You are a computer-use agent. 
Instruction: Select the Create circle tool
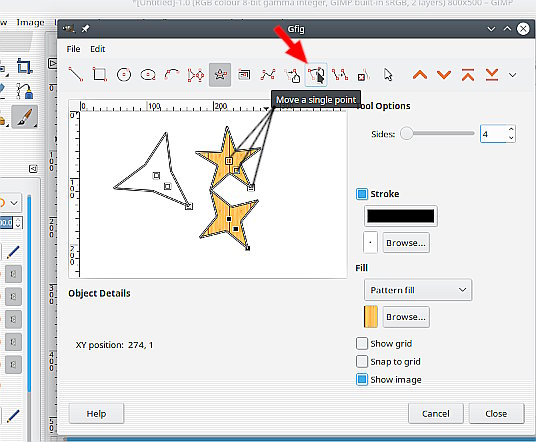coord(124,75)
